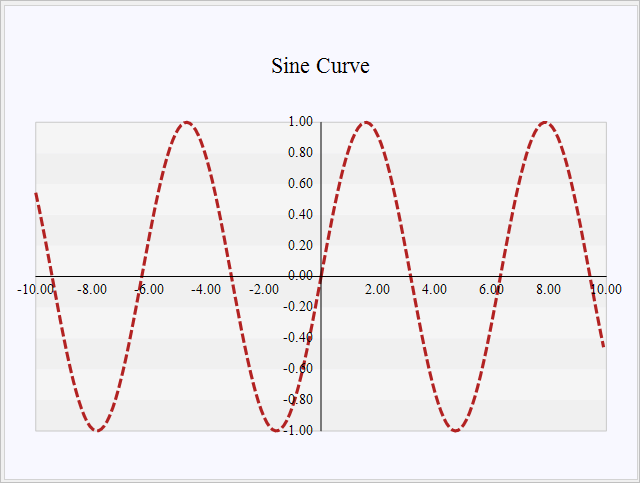Select the curve peak between -6.00 and -4.00
Image resolution: width=640 pixels, height=483 pixels.
[x=187, y=122]
